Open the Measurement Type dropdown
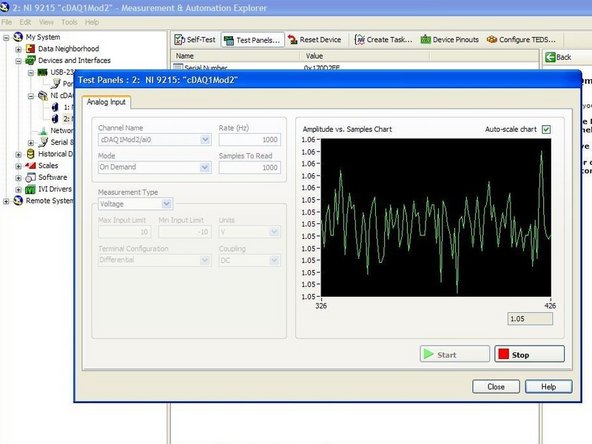 coord(166,204)
